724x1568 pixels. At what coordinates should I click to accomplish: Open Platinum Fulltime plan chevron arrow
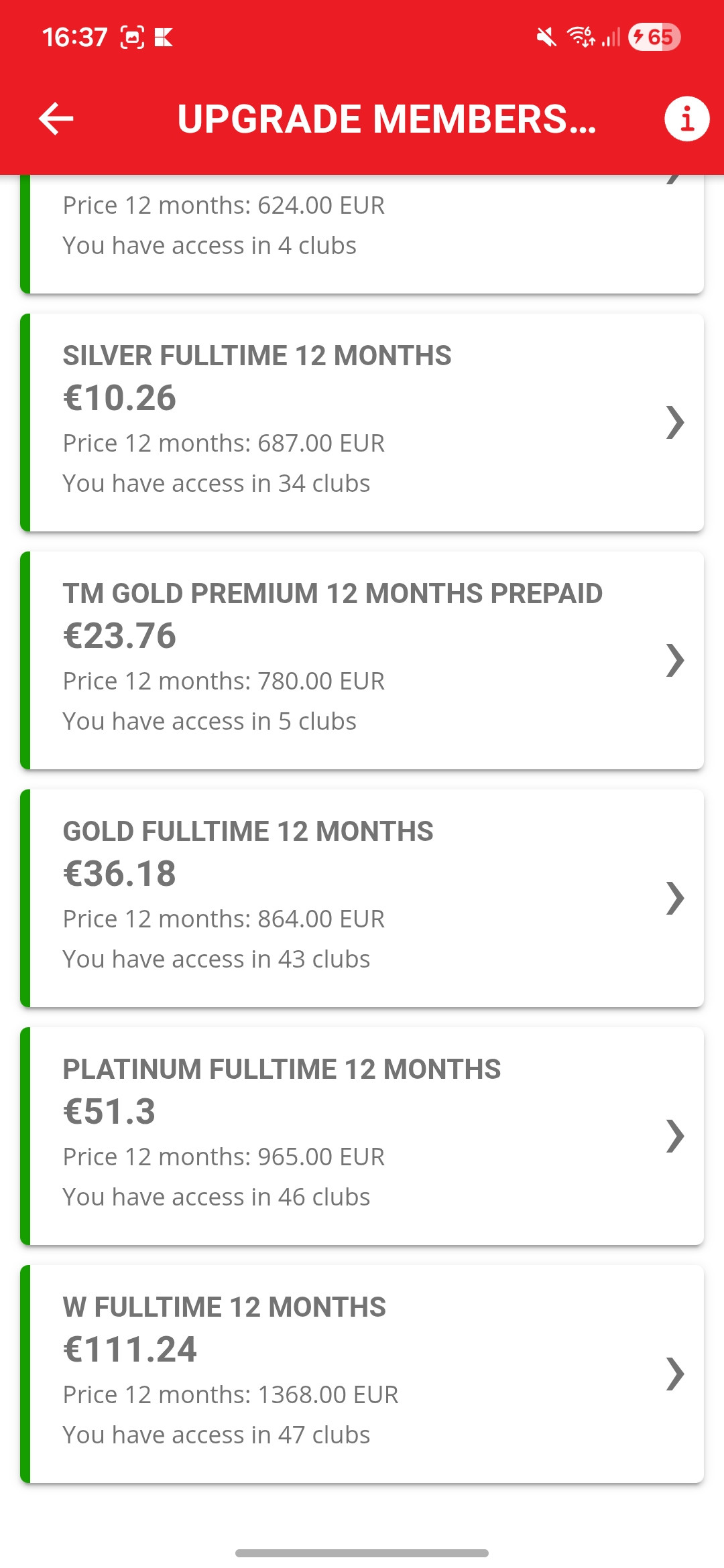click(x=675, y=1136)
